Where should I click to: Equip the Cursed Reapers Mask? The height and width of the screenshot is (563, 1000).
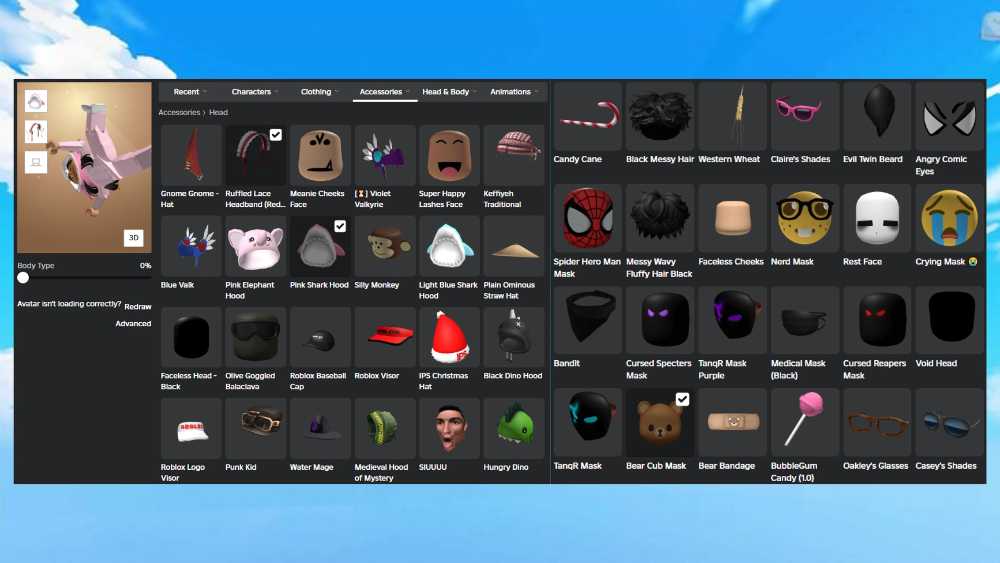coord(877,320)
